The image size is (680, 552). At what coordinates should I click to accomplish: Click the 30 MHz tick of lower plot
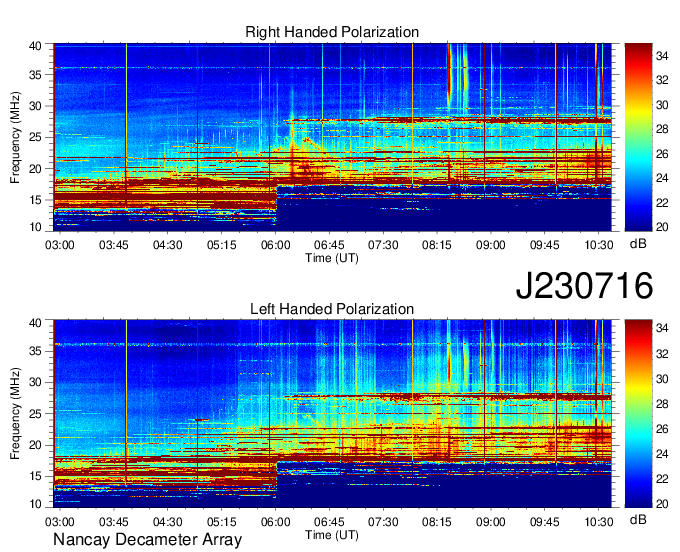click(x=35, y=382)
